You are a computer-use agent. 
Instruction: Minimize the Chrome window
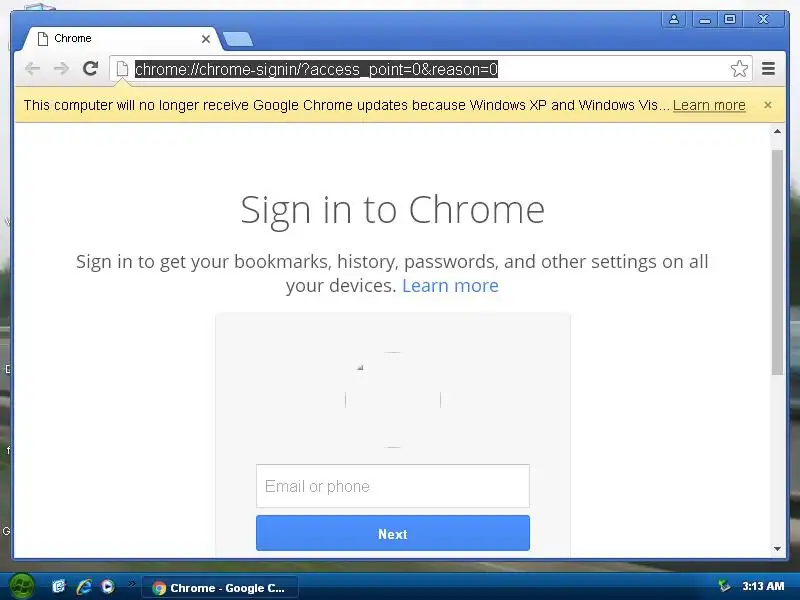pos(705,19)
